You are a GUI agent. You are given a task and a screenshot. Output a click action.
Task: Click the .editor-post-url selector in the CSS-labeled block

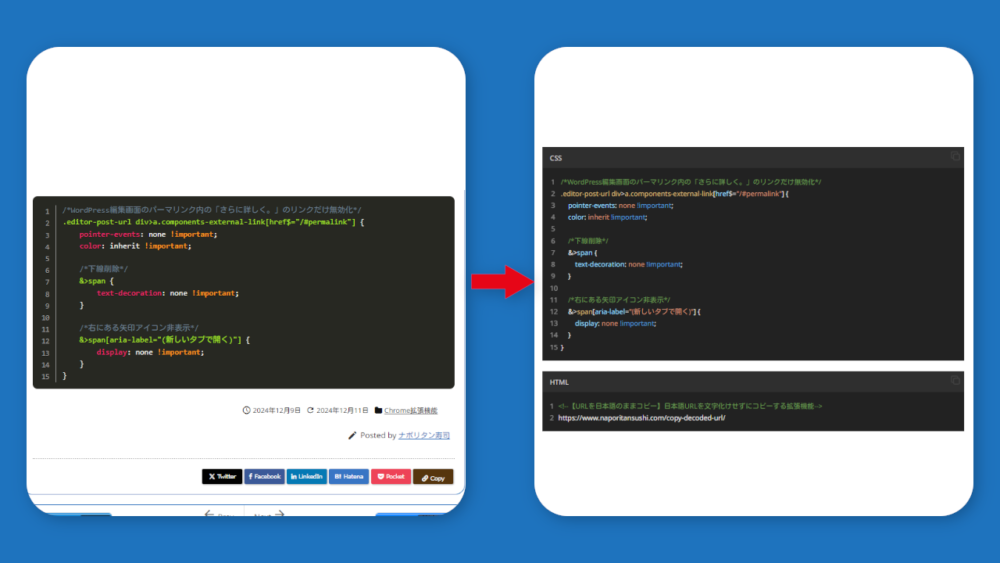click(x=675, y=194)
